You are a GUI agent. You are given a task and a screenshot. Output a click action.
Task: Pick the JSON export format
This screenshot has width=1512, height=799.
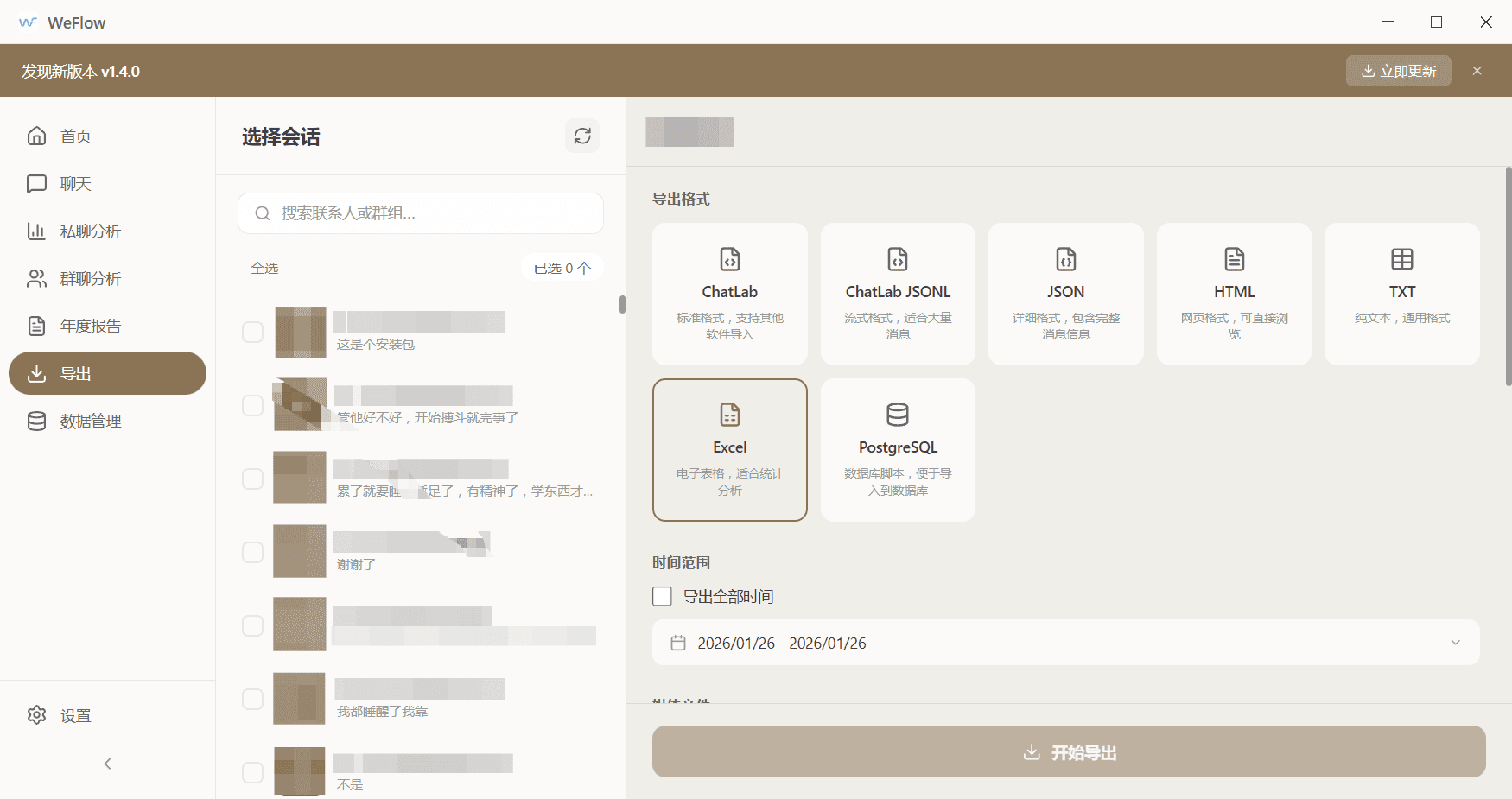(1065, 294)
